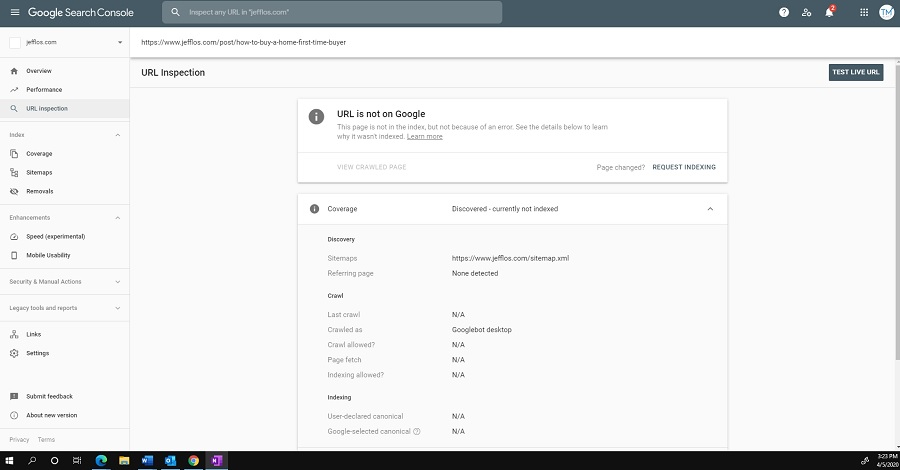
Task: Open File Explorer from the taskbar
Action: click(124, 460)
